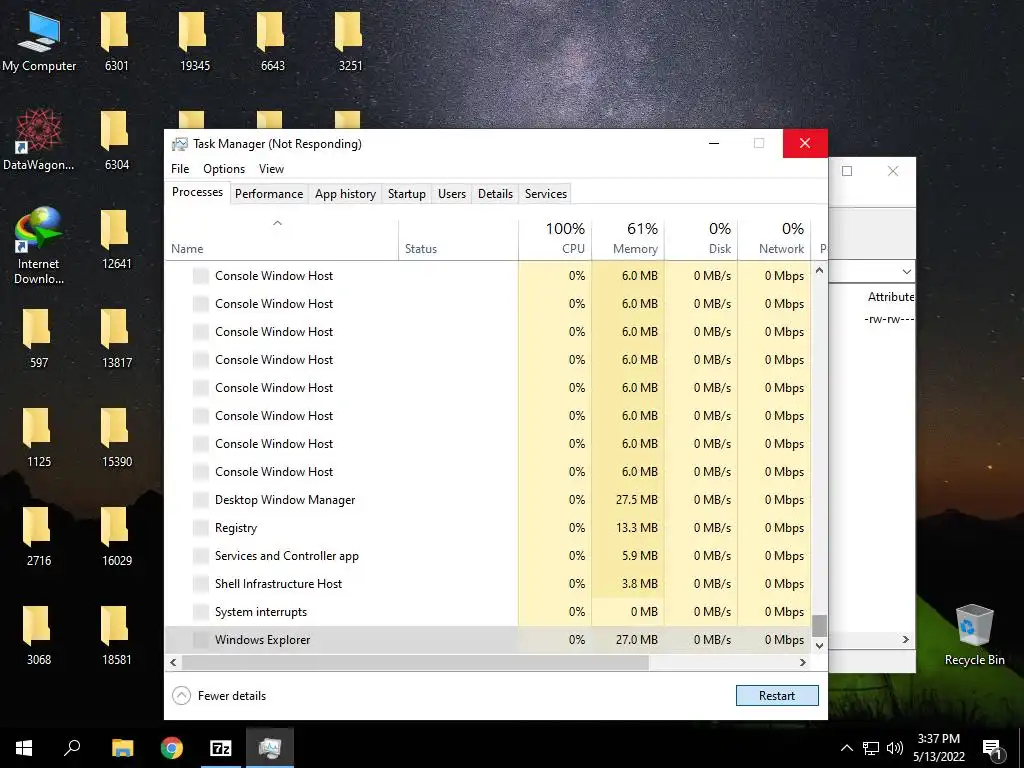
Task: Open 7-Zip from the taskbar
Action: (x=221, y=748)
